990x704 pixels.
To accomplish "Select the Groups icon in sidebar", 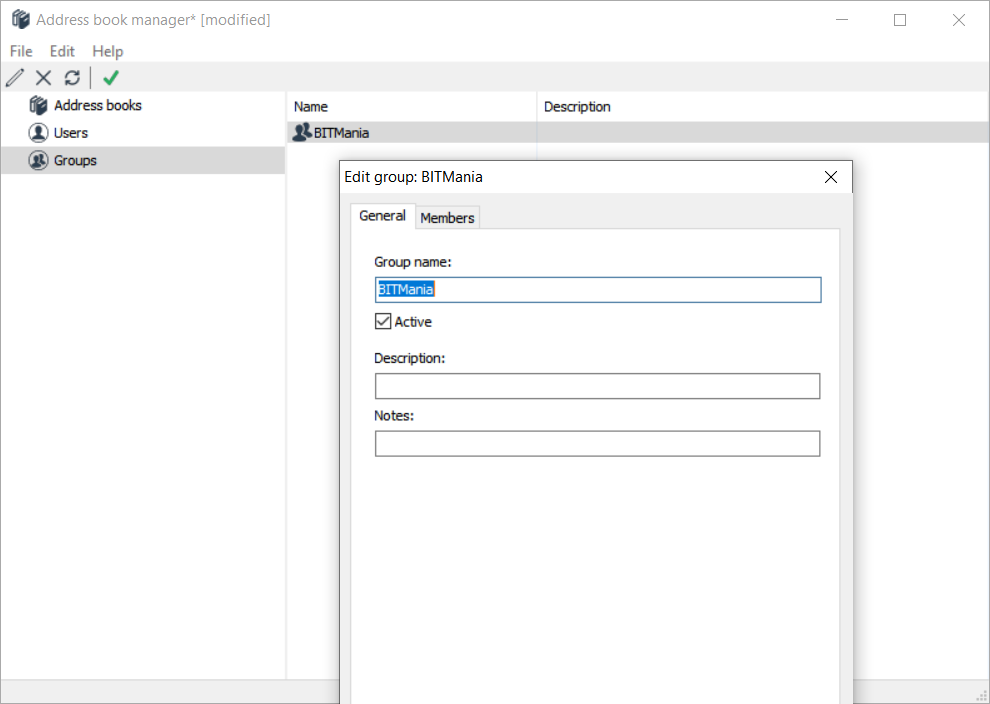I will click(x=38, y=160).
